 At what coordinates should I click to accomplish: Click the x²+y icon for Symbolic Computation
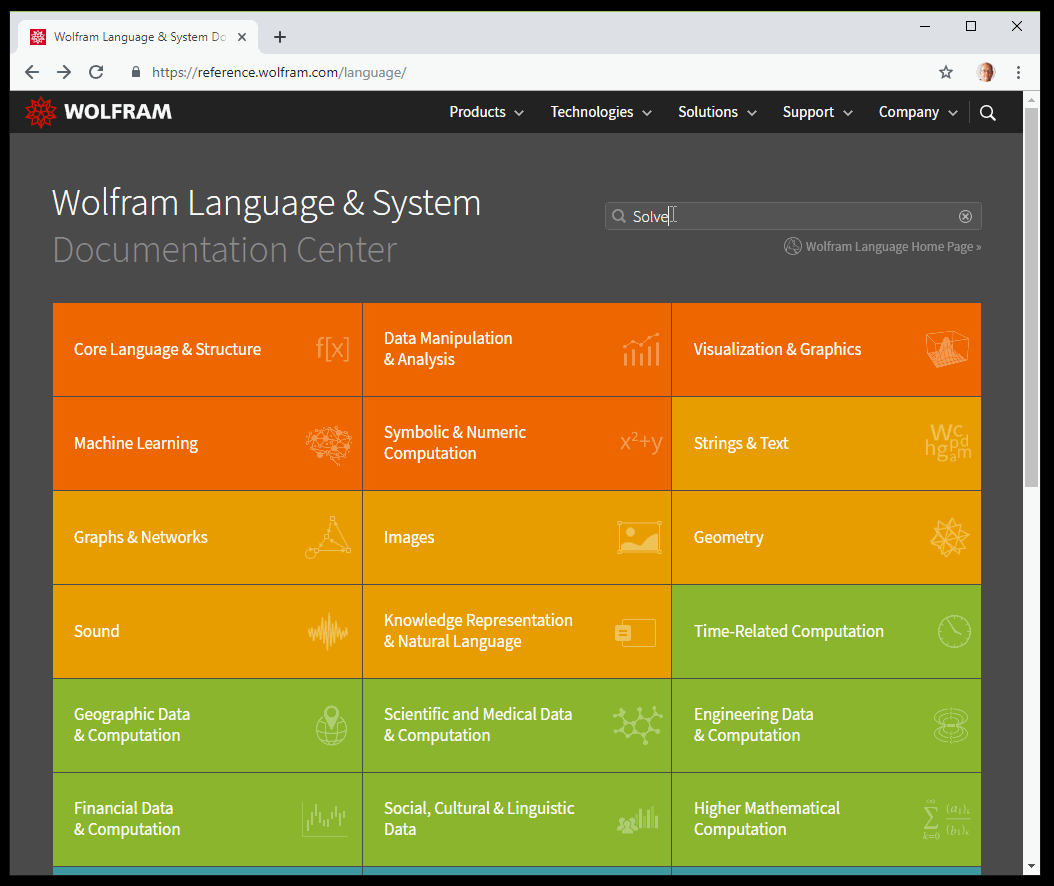pos(641,442)
